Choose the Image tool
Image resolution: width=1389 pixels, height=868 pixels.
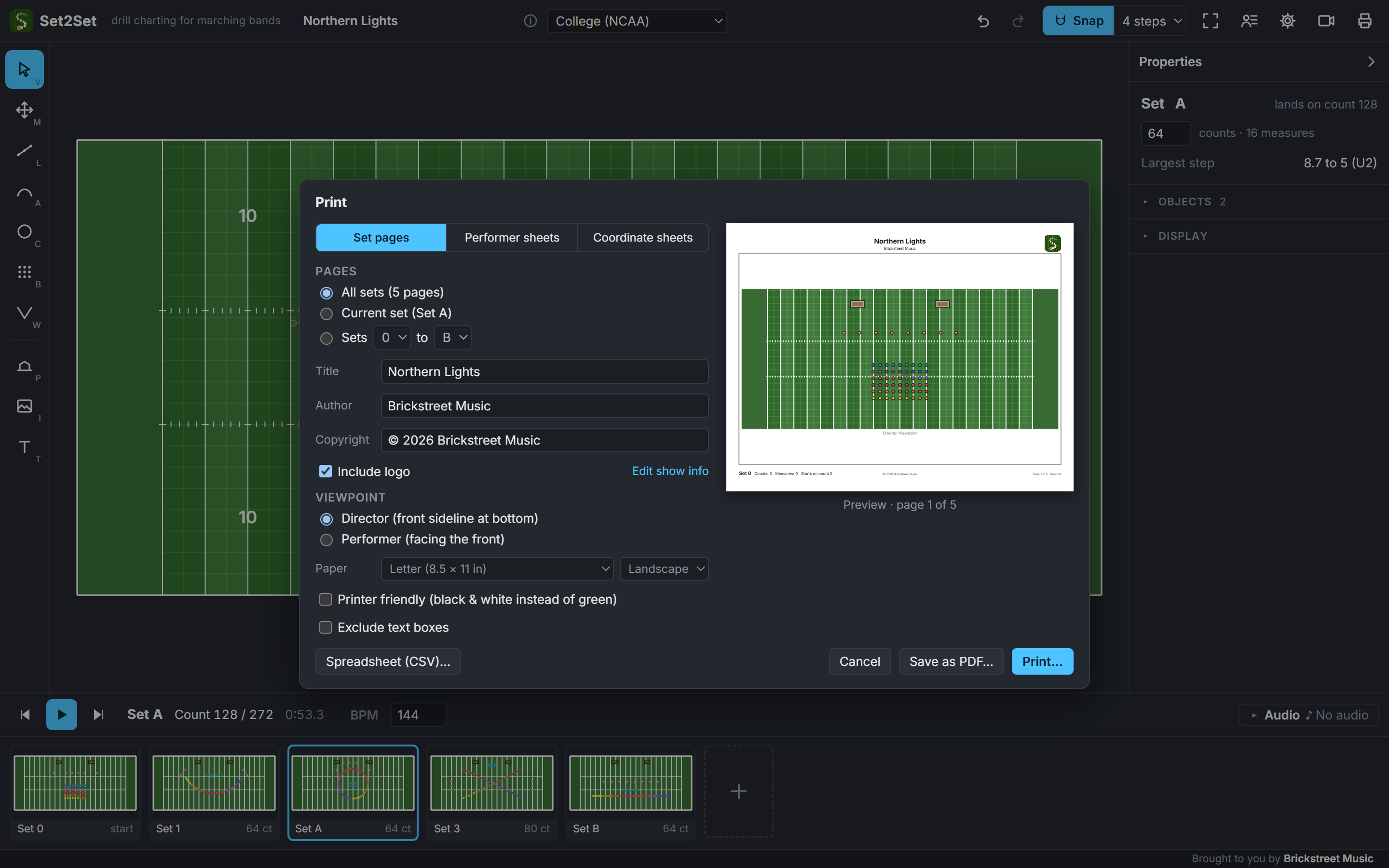[24, 407]
